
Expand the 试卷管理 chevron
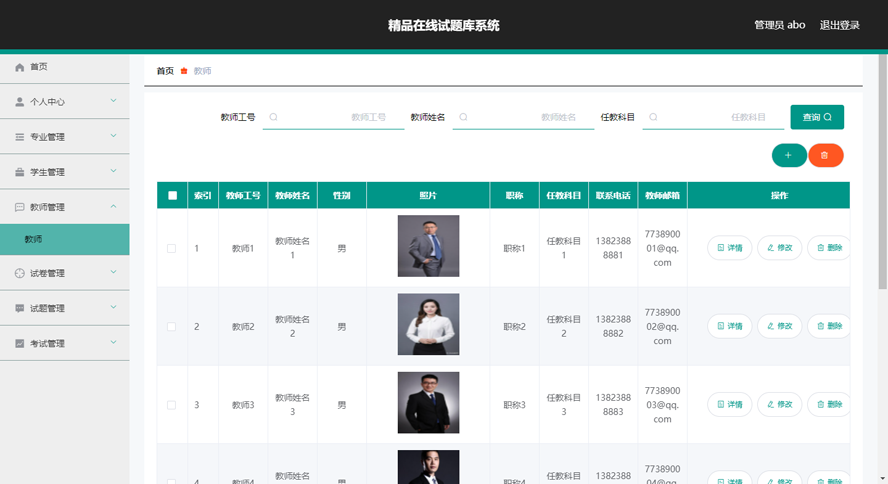[113, 272]
